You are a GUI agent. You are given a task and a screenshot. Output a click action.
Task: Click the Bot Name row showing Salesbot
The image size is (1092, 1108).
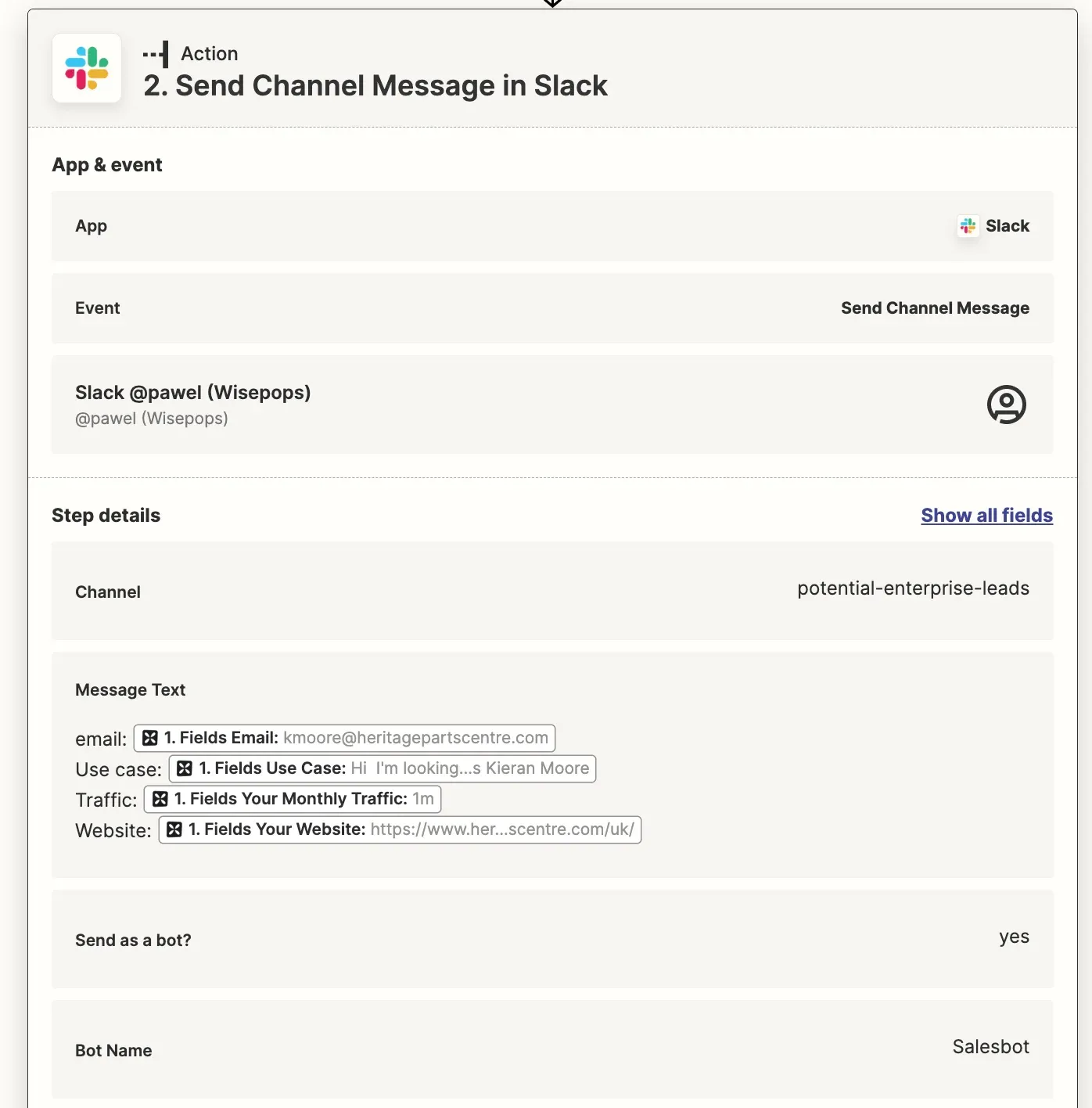coord(552,1049)
